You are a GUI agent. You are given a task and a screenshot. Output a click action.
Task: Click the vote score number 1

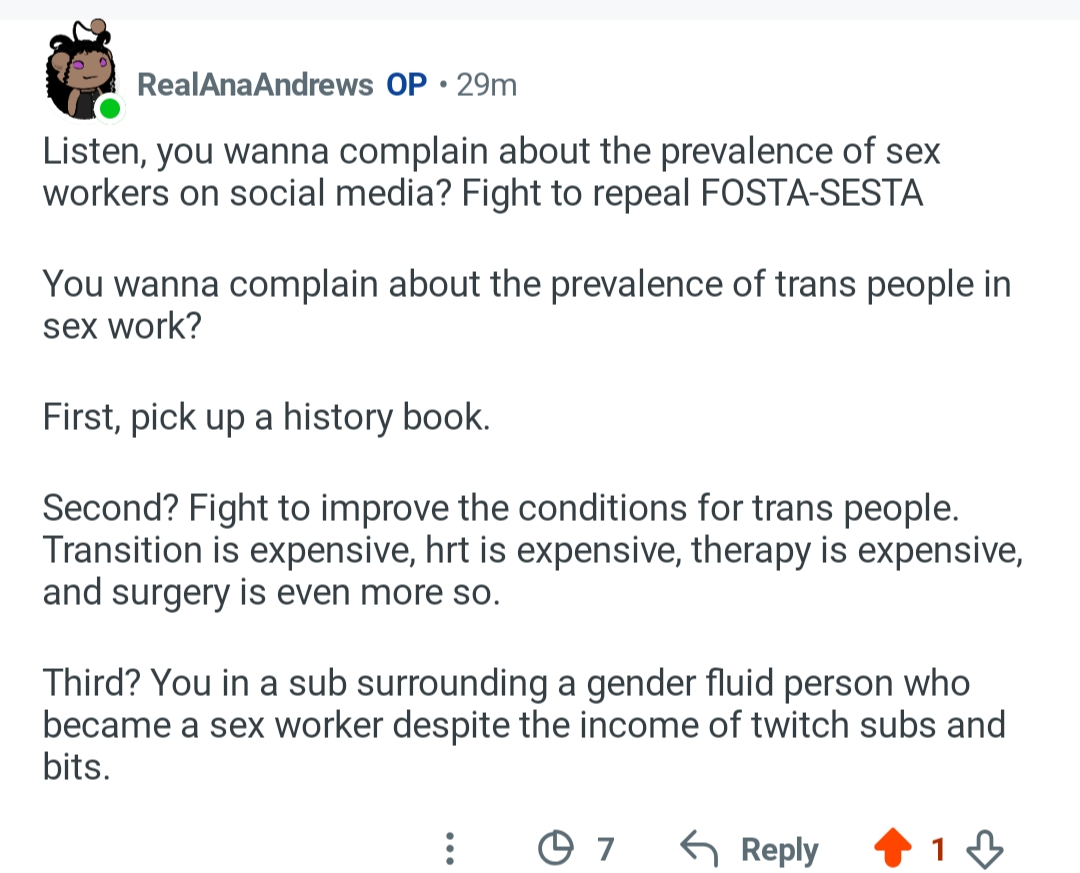[938, 850]
